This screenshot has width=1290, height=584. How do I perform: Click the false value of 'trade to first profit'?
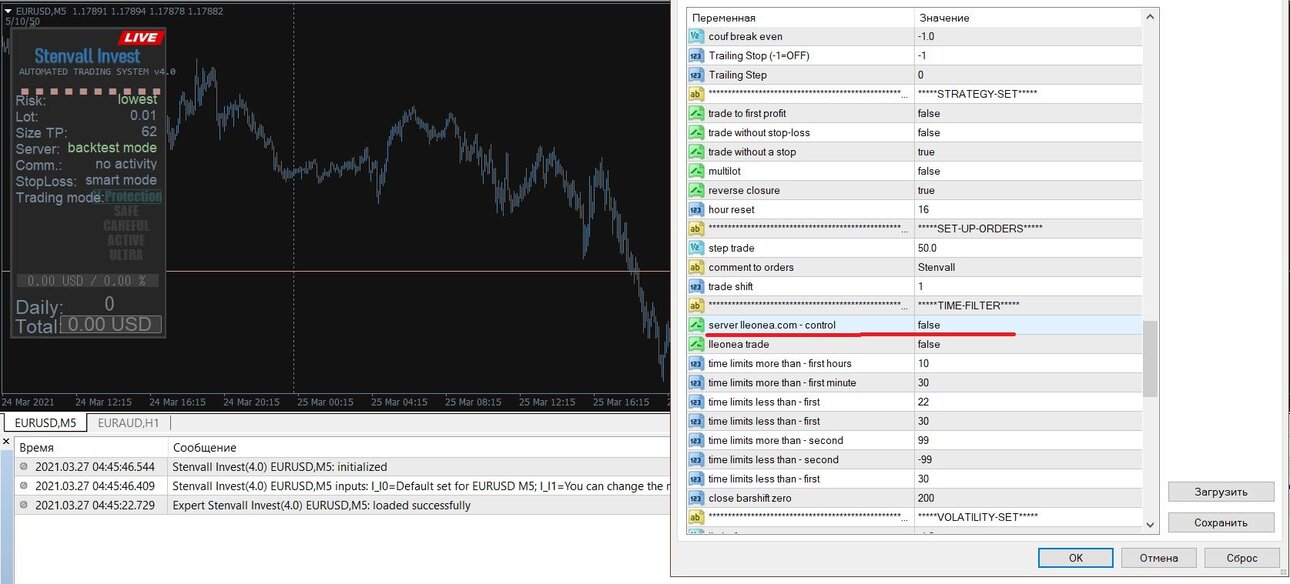click(x=929, y=113)
